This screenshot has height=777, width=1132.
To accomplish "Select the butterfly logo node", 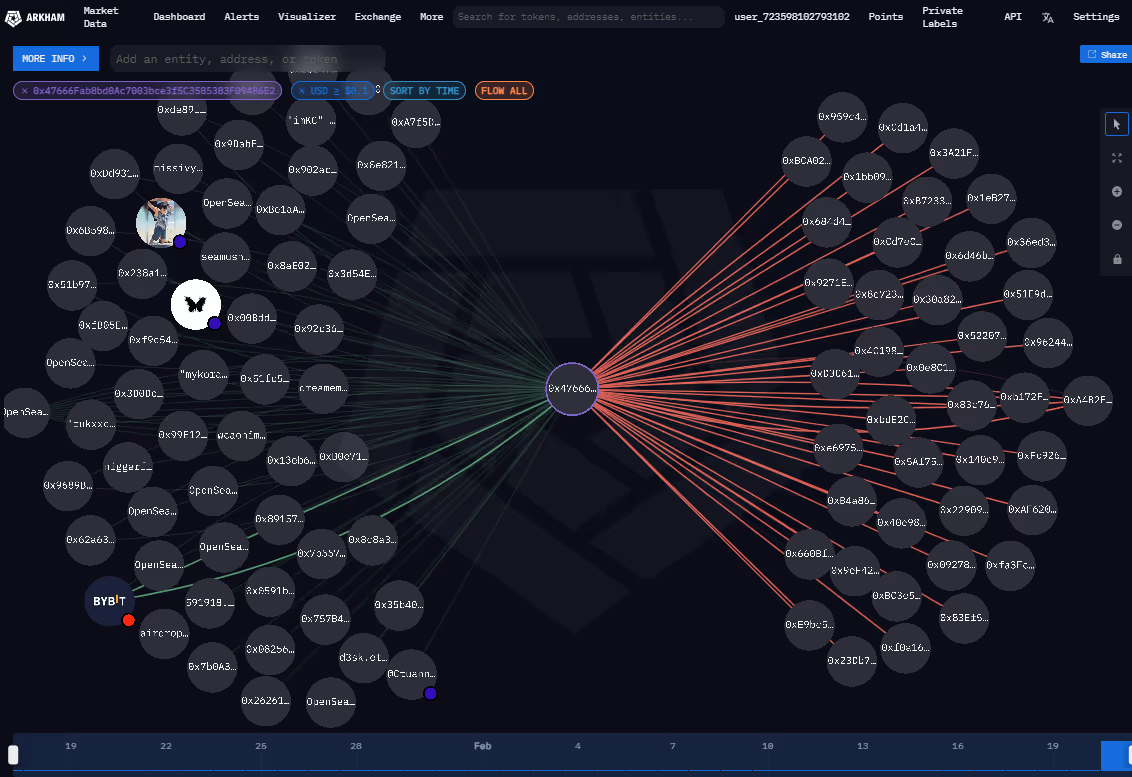I will 196,305.
